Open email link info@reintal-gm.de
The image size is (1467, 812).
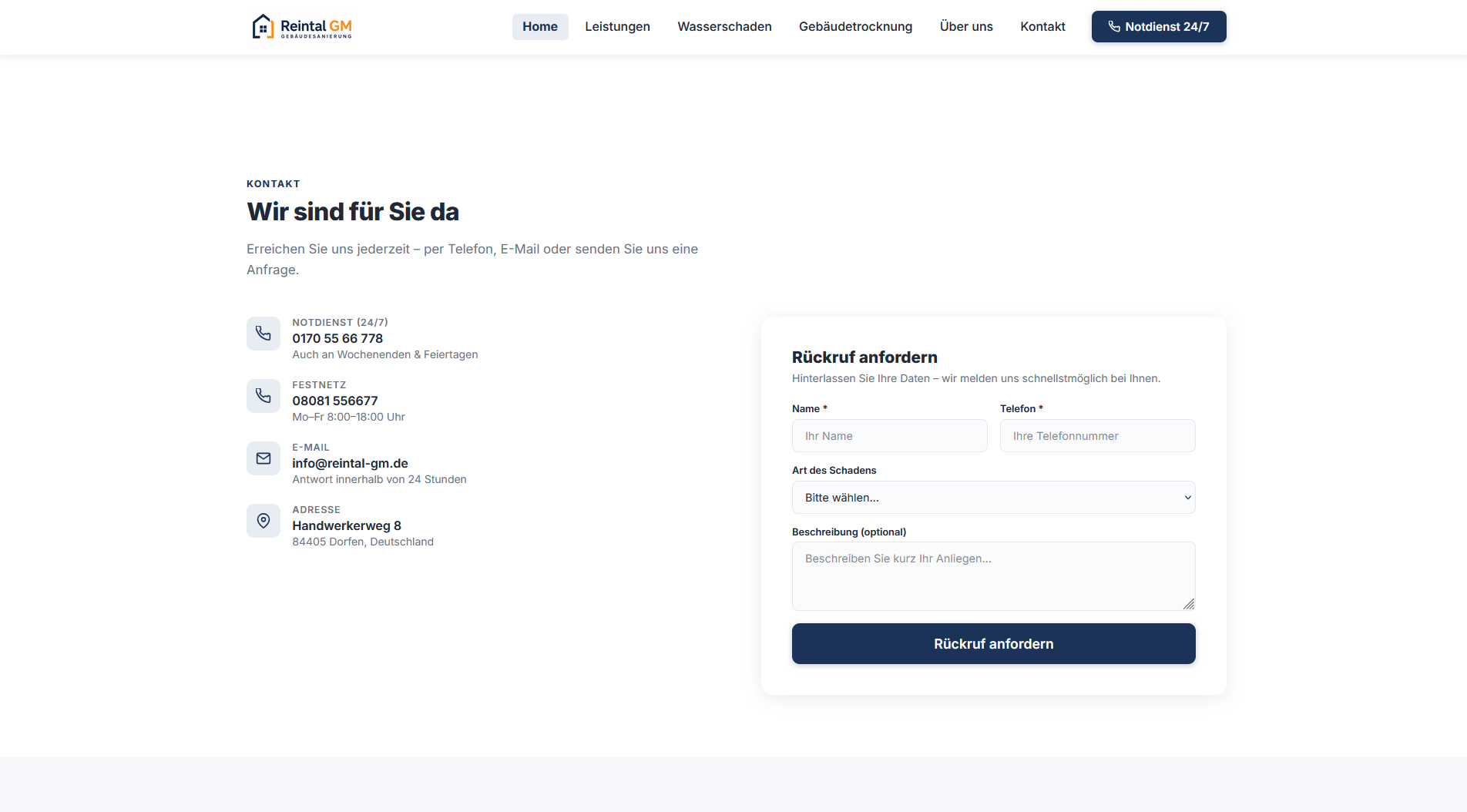[x=350, y=463]
